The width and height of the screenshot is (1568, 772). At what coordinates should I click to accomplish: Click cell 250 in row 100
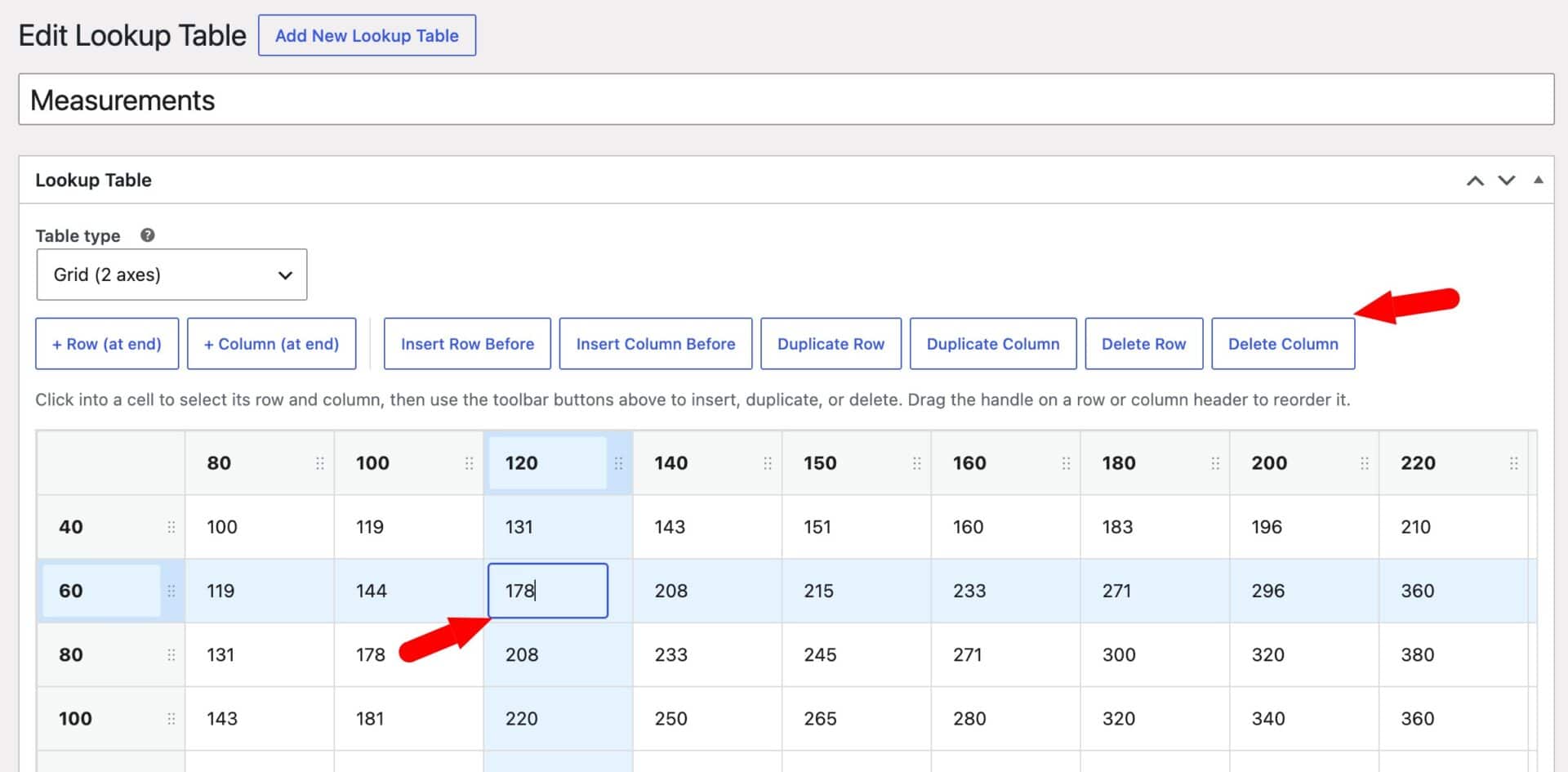(707, 719)
